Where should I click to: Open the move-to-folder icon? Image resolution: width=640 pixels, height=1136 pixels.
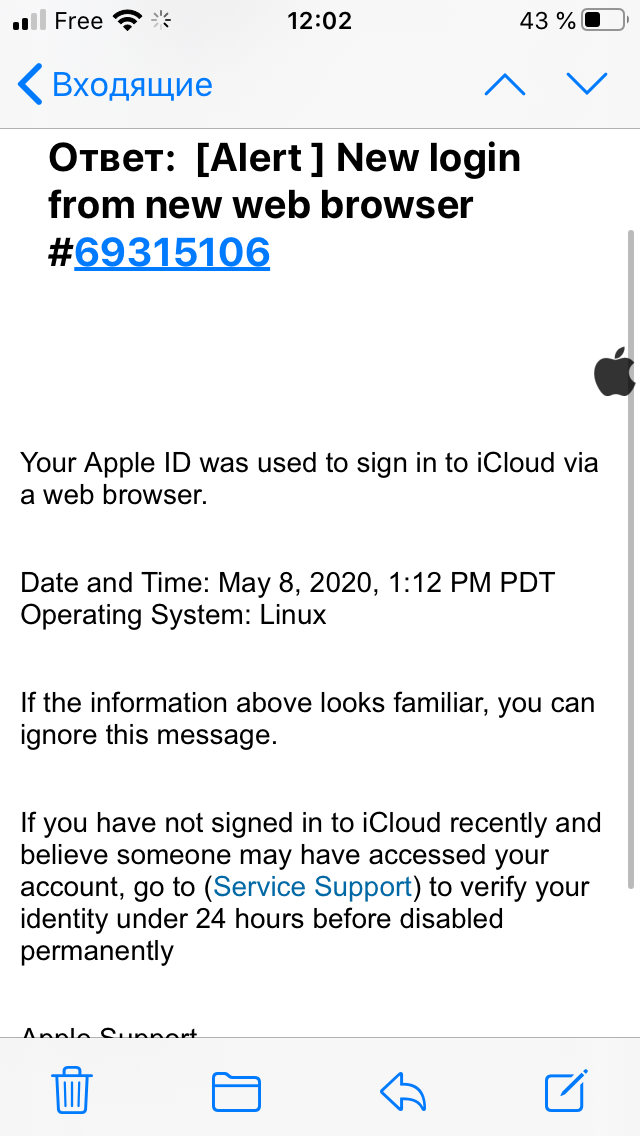[x=236, y=1091]
